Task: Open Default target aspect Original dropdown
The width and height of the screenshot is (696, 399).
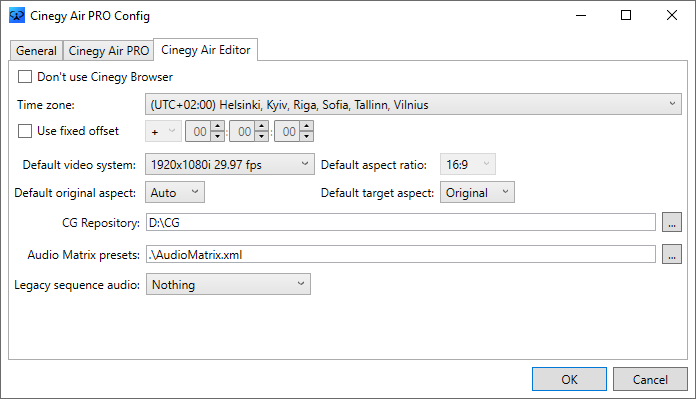Action: tap(477, 192)
